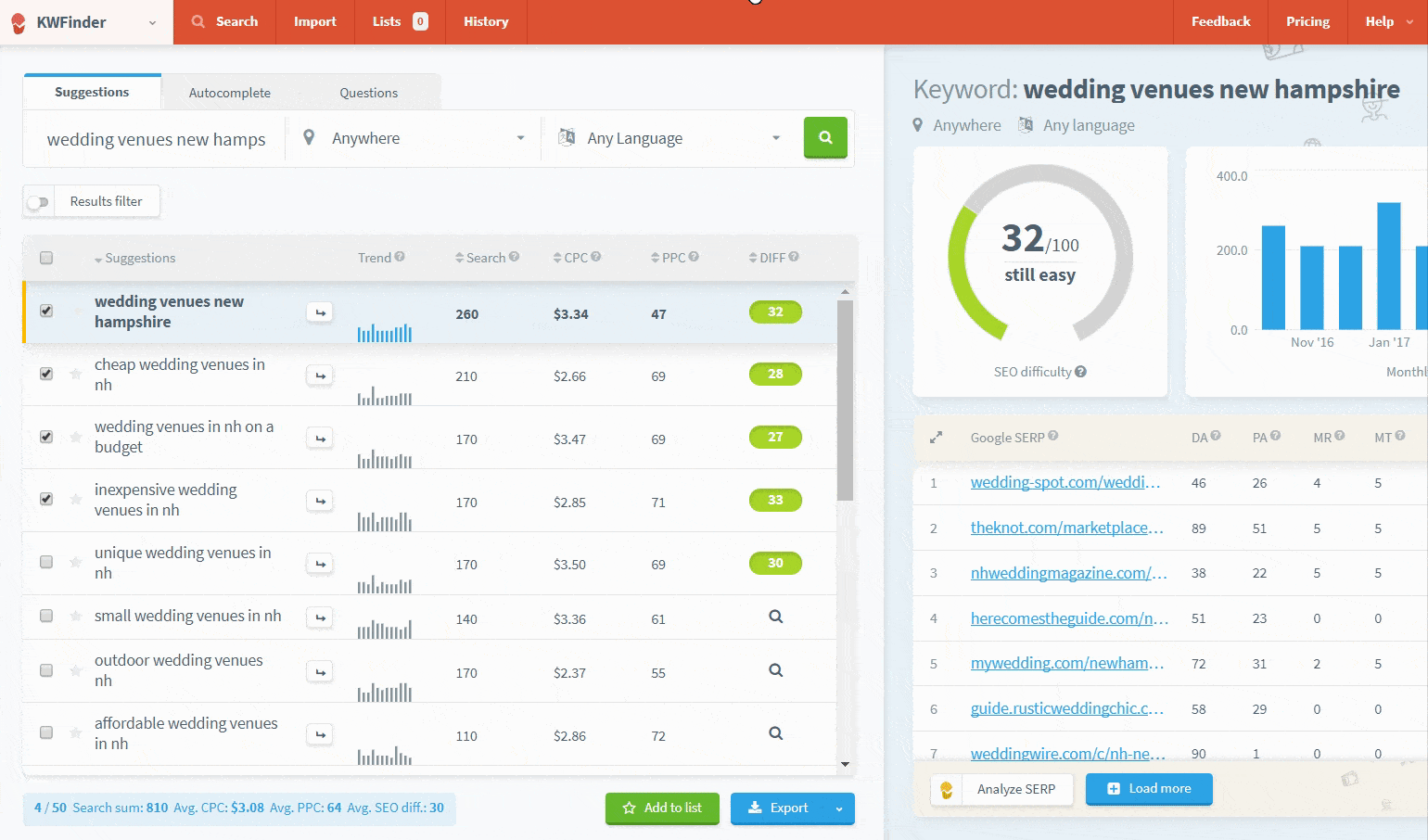Star the 'unique wedding venues in nh' keyword
Screen dimensions: 1428x840
(75, 563)
